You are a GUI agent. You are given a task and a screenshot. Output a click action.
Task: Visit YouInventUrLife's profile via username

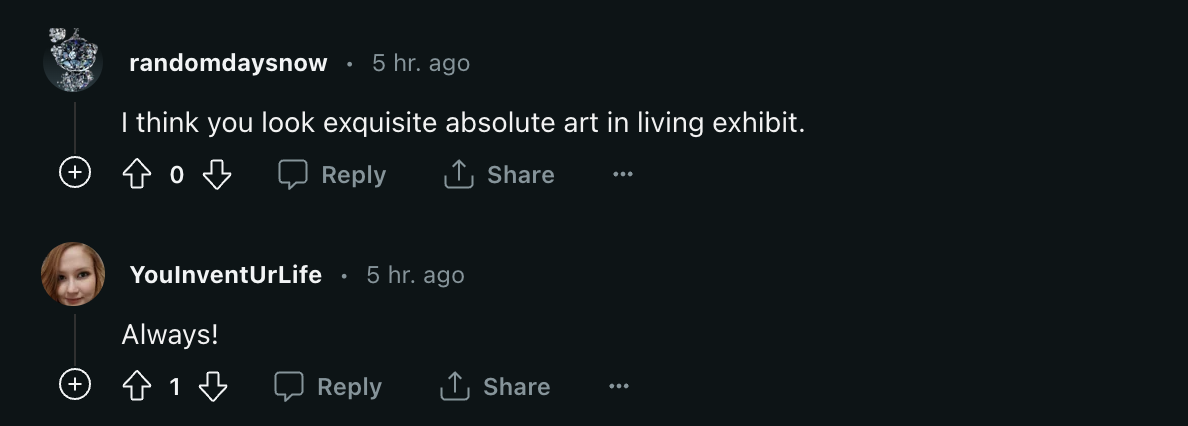coord(225,275)
